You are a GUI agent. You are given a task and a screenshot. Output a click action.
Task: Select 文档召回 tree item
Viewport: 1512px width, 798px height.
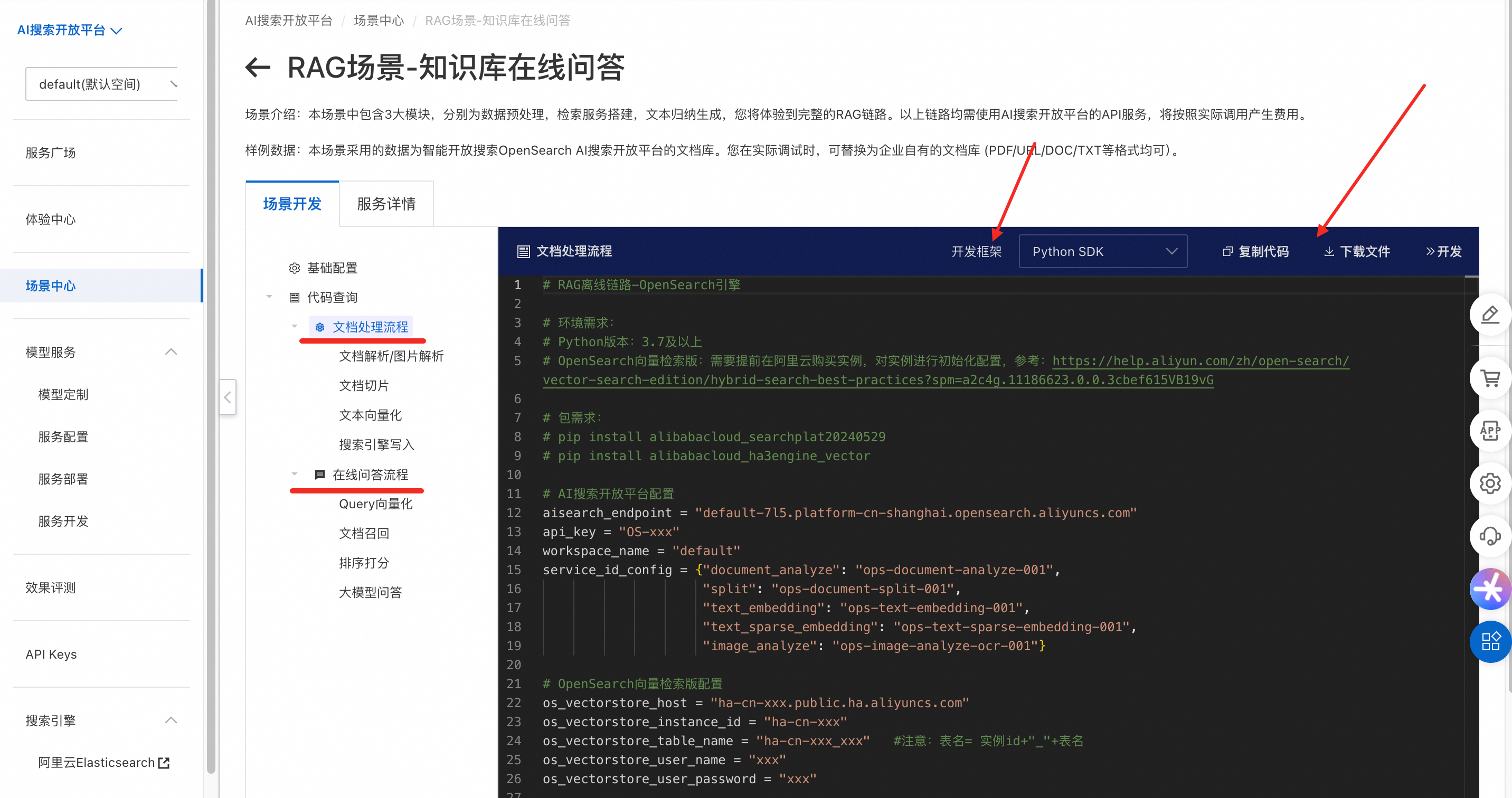(364, 534)
